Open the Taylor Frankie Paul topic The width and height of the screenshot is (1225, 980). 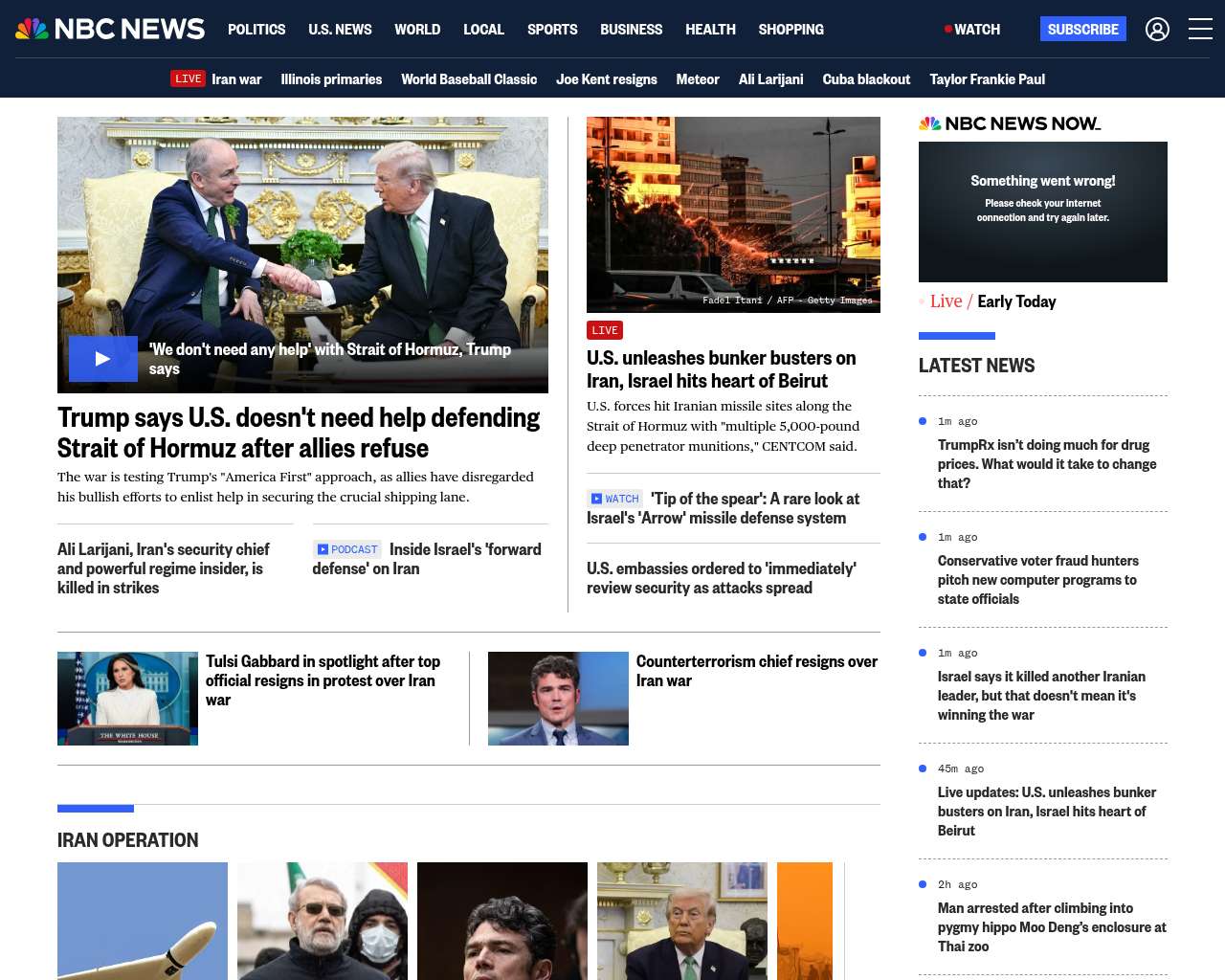pos(987,79)
